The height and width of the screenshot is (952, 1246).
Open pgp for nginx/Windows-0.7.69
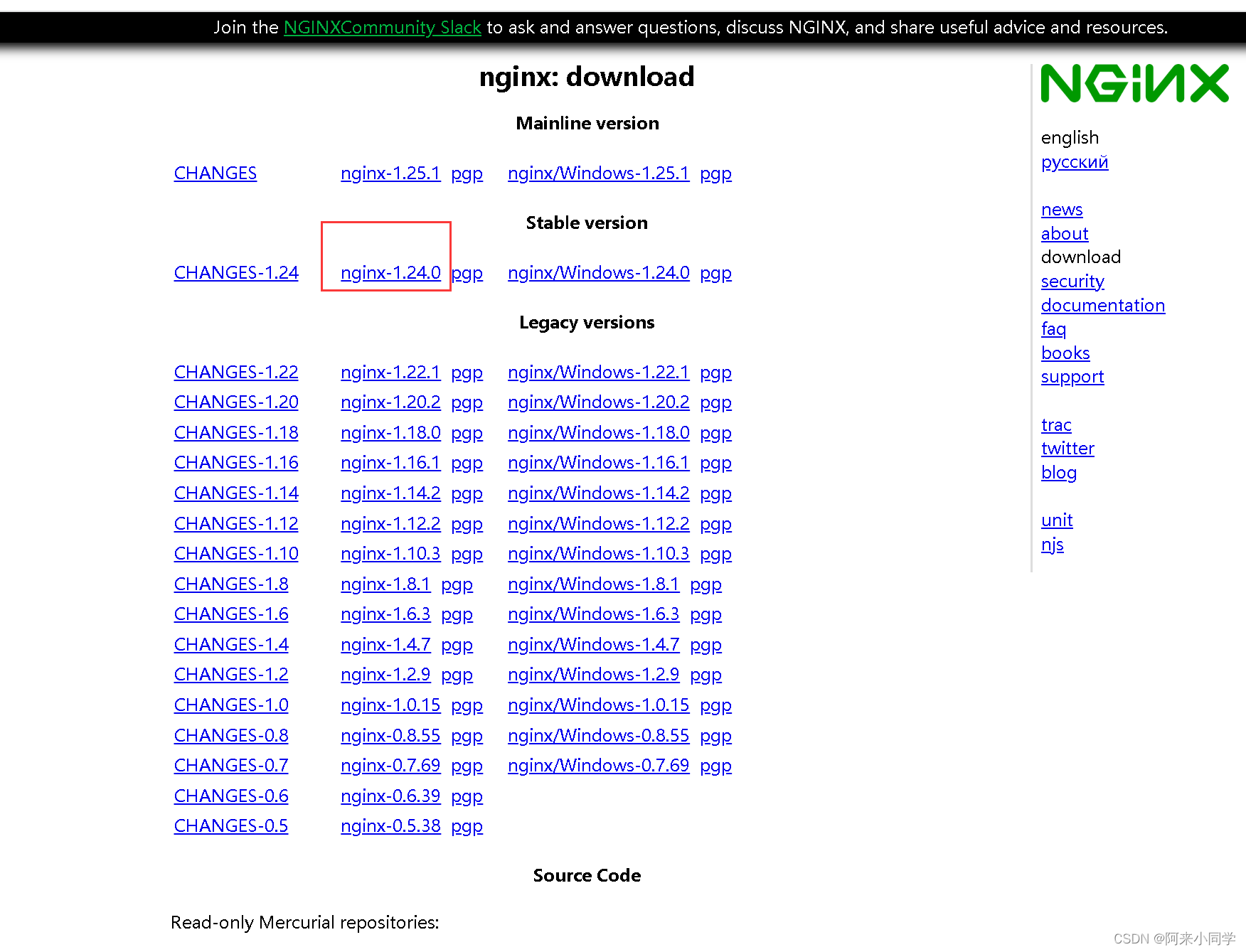pos(716,766)
